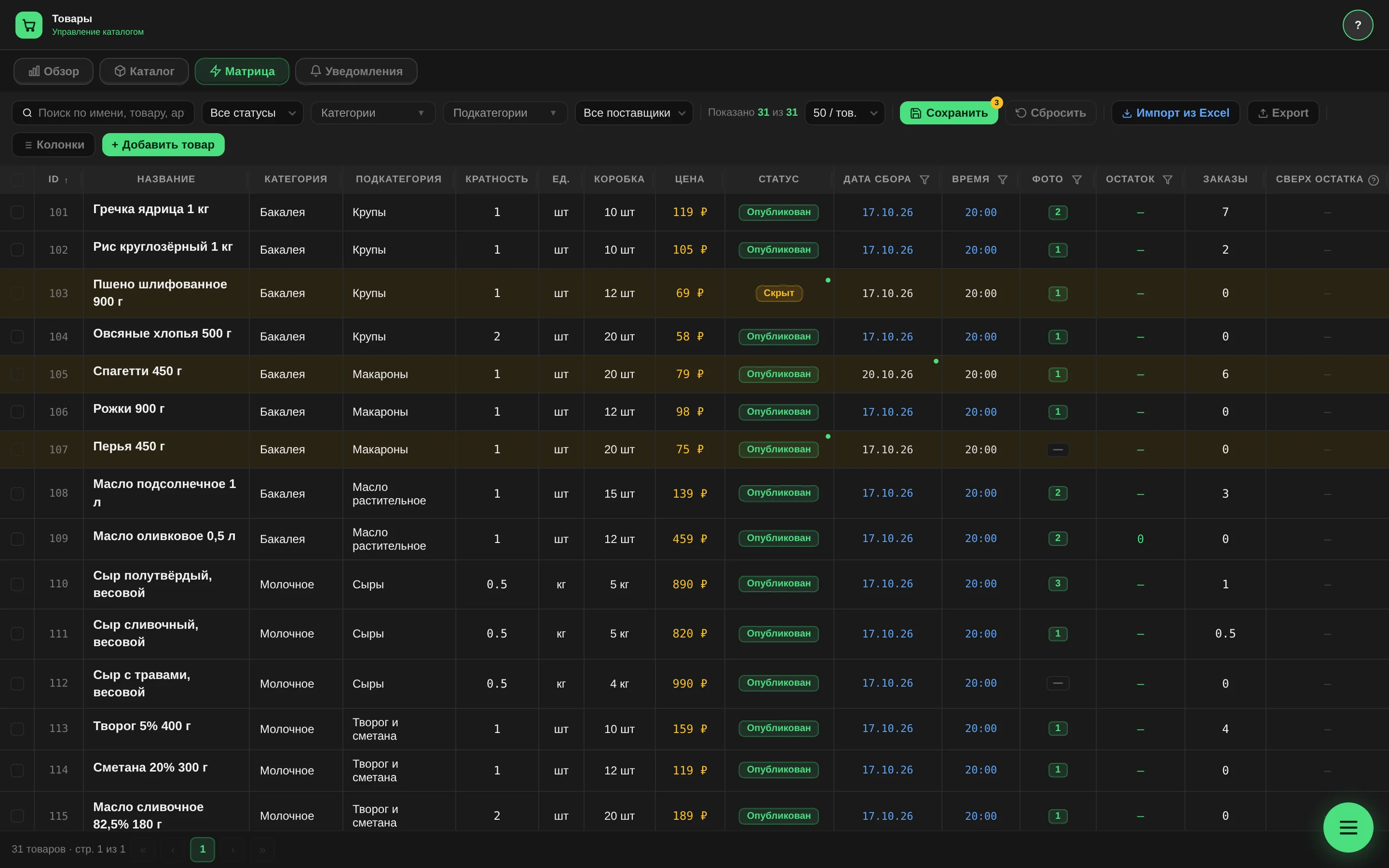Image resolution: width=1389 pixels, height=868 pixels.
Task: Click the Добавить товар button
Action: pyautogui.click(x=163, y=145)
